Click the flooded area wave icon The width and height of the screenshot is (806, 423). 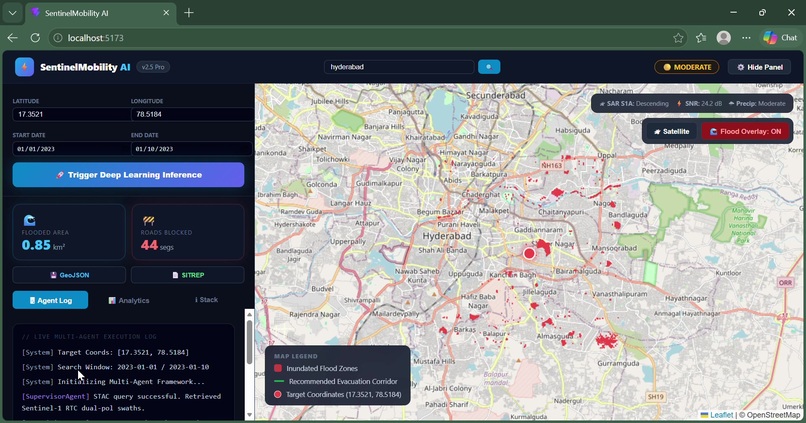pyautogui.click(x=29, y=220)
